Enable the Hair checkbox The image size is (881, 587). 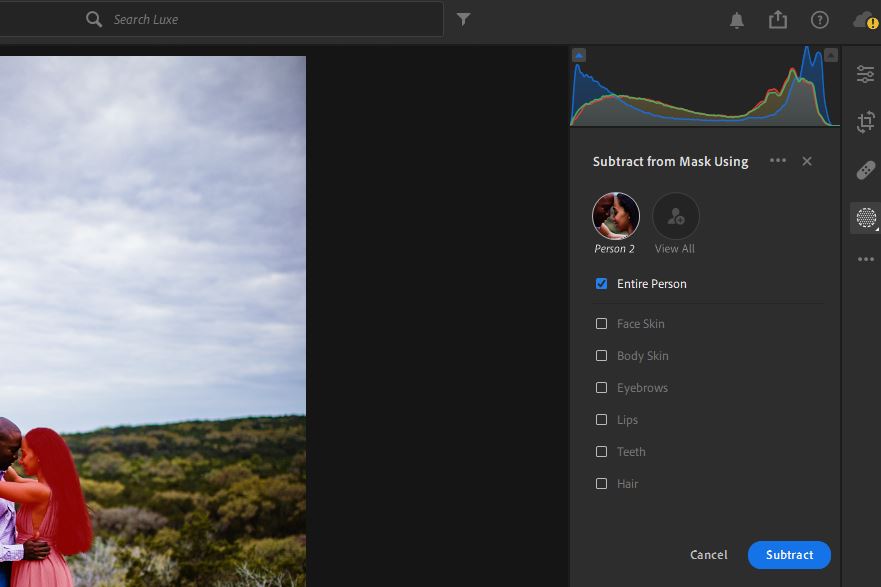pos(601,484)
